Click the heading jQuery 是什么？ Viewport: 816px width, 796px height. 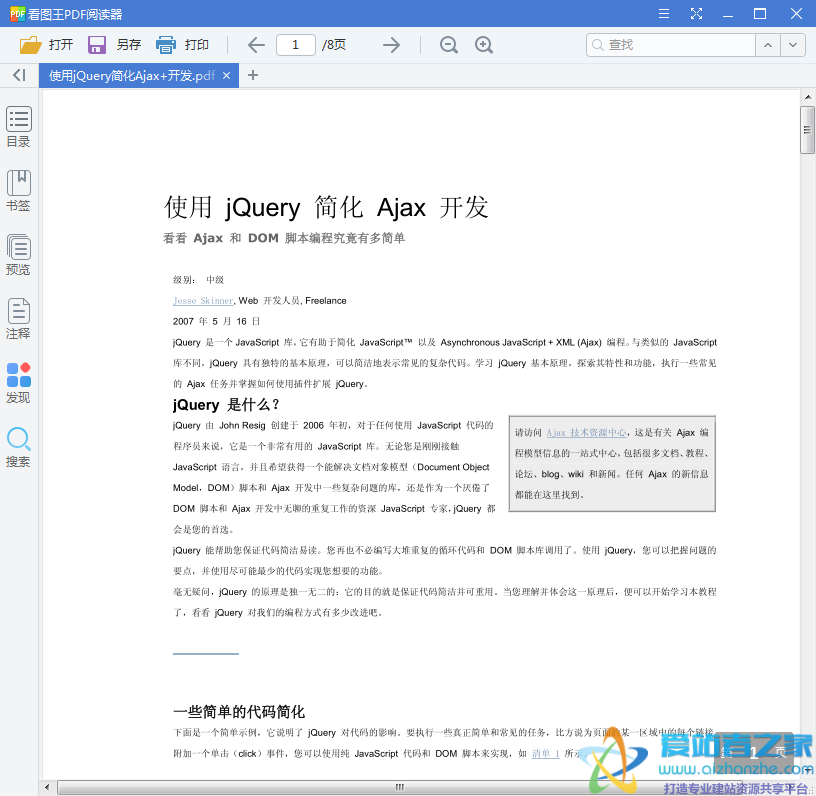[x=226, y=405]
